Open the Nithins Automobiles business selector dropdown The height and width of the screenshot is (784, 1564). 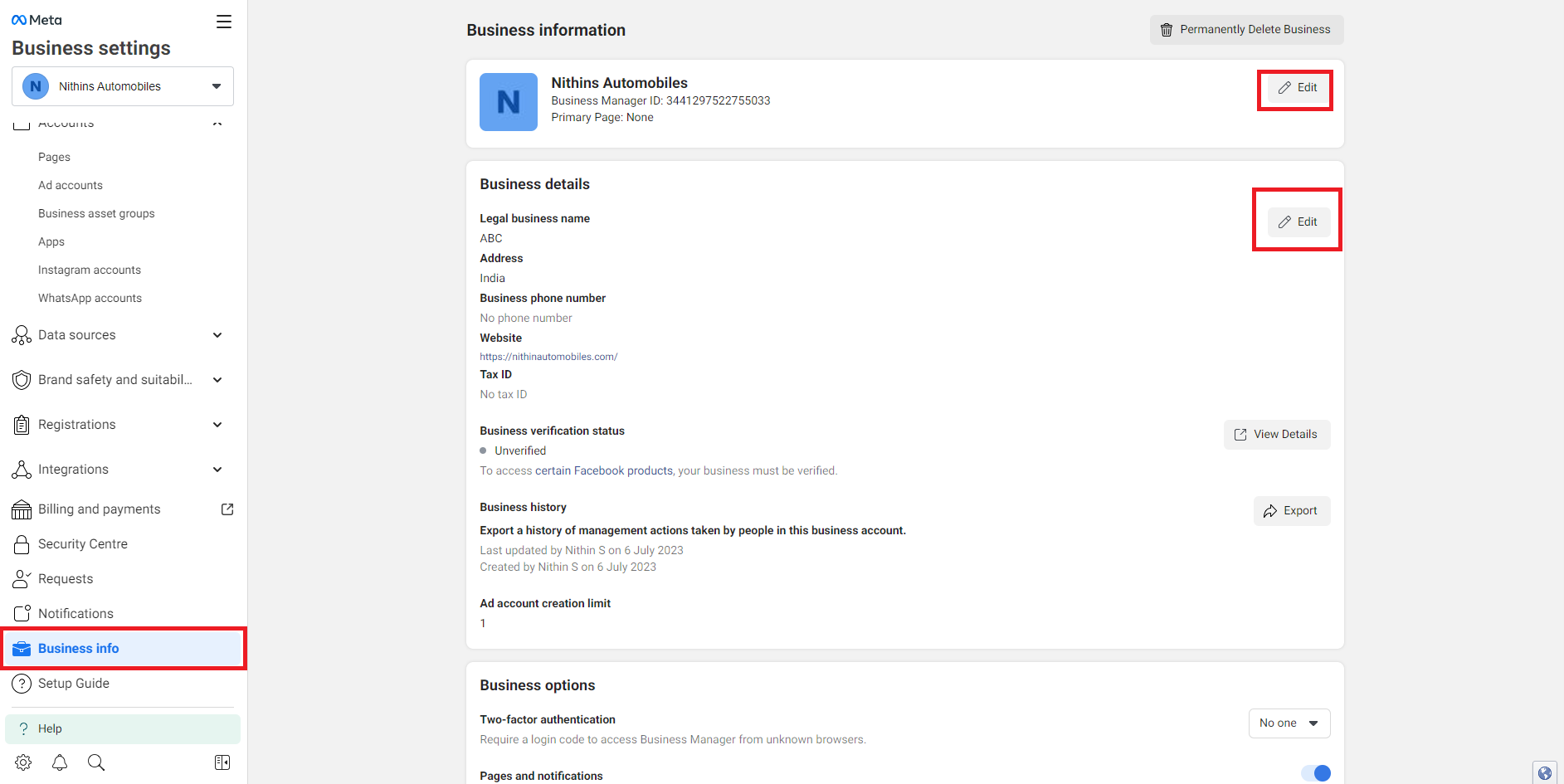[x=123, y=86]
